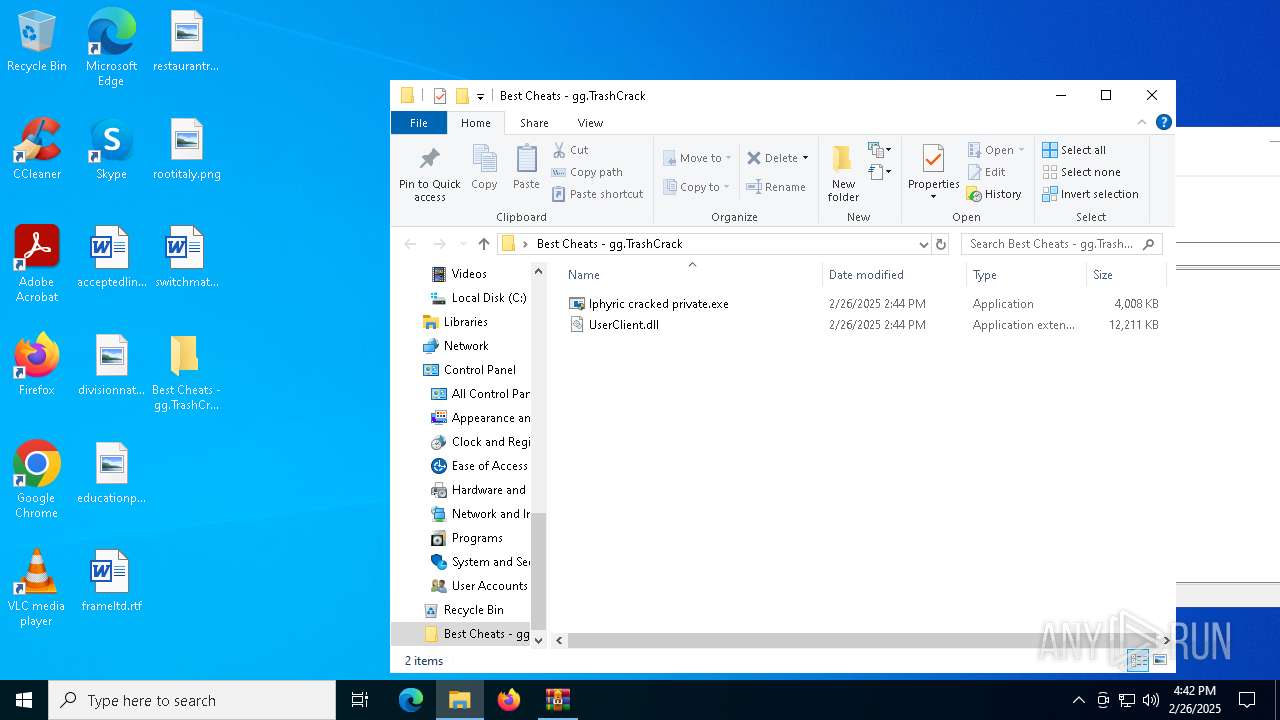Sort by Type column header

pos(985,275)
